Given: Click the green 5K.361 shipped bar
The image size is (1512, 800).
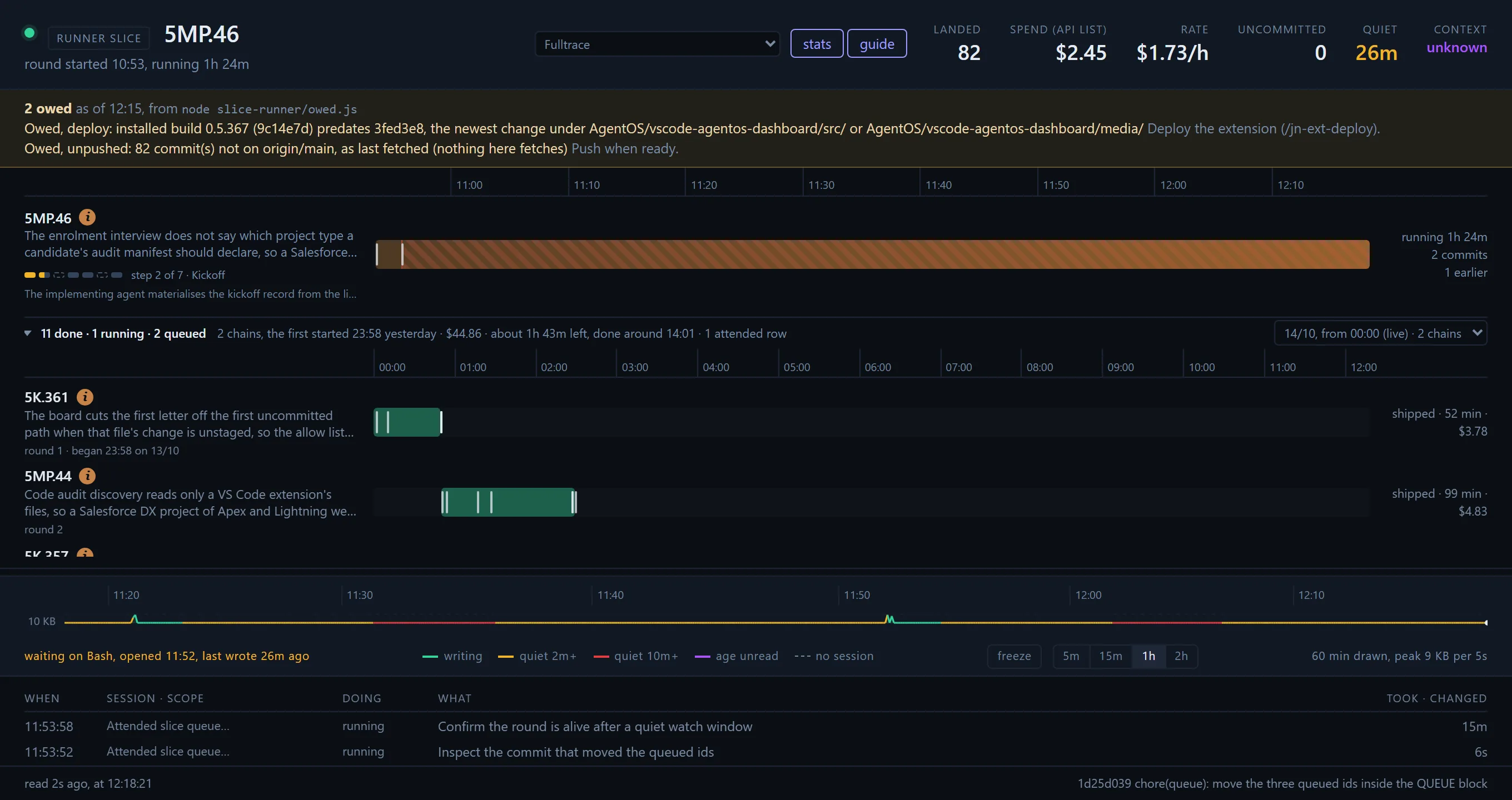Looking at the screenshot, I should click(408, 422).
